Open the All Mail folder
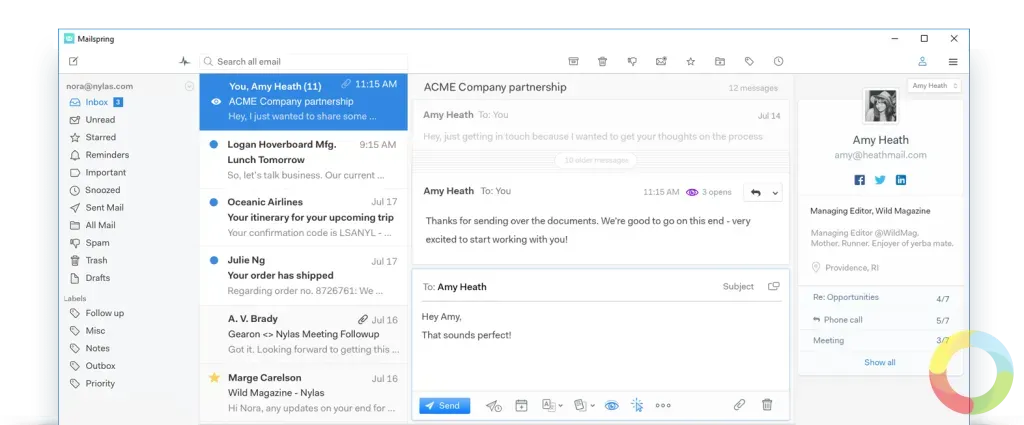 click(93, 225)
